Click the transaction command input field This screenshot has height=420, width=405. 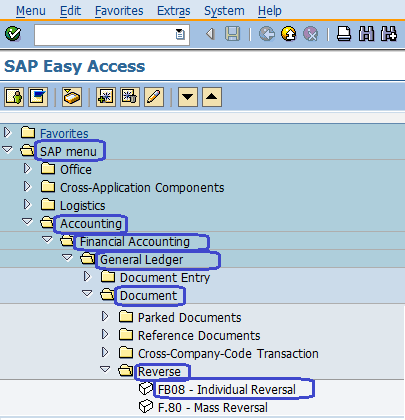click(x=112, y=34)
